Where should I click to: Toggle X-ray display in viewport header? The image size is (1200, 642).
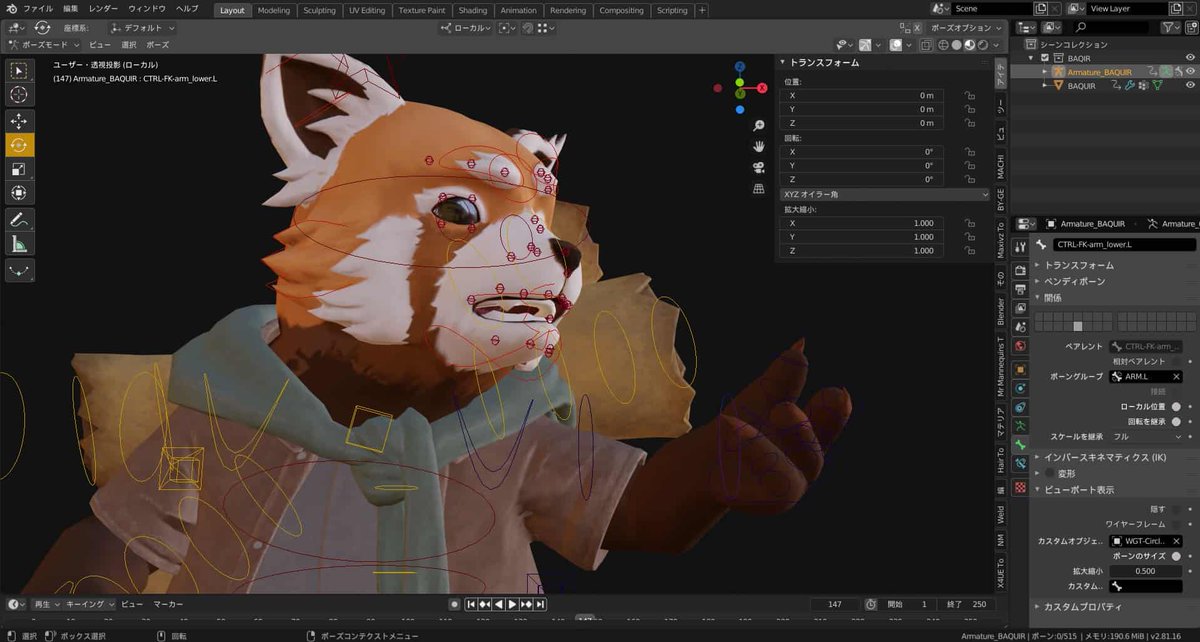click(x=926, y=44)
